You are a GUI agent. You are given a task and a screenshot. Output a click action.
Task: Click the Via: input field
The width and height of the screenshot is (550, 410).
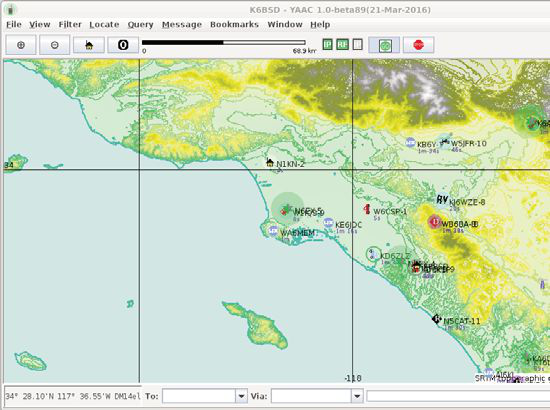click(x=311, y=396)
